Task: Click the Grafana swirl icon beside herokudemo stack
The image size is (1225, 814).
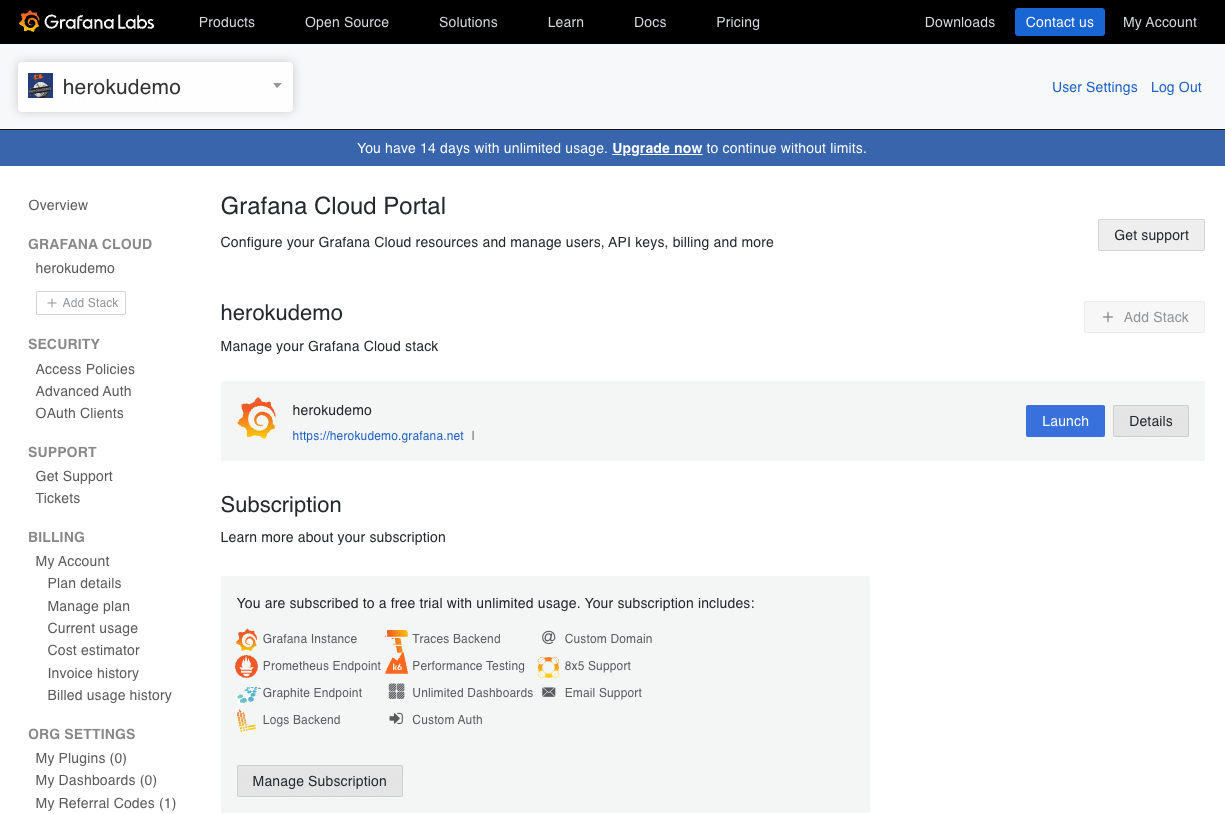Action: tap(257, 419)
